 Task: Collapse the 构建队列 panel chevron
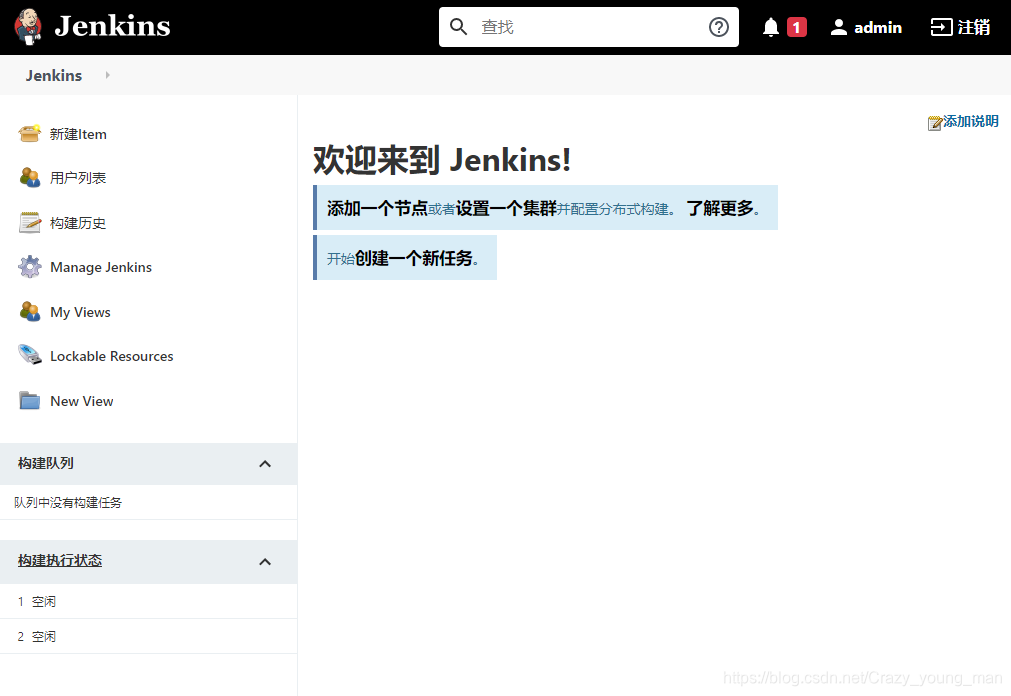(265, 464)
